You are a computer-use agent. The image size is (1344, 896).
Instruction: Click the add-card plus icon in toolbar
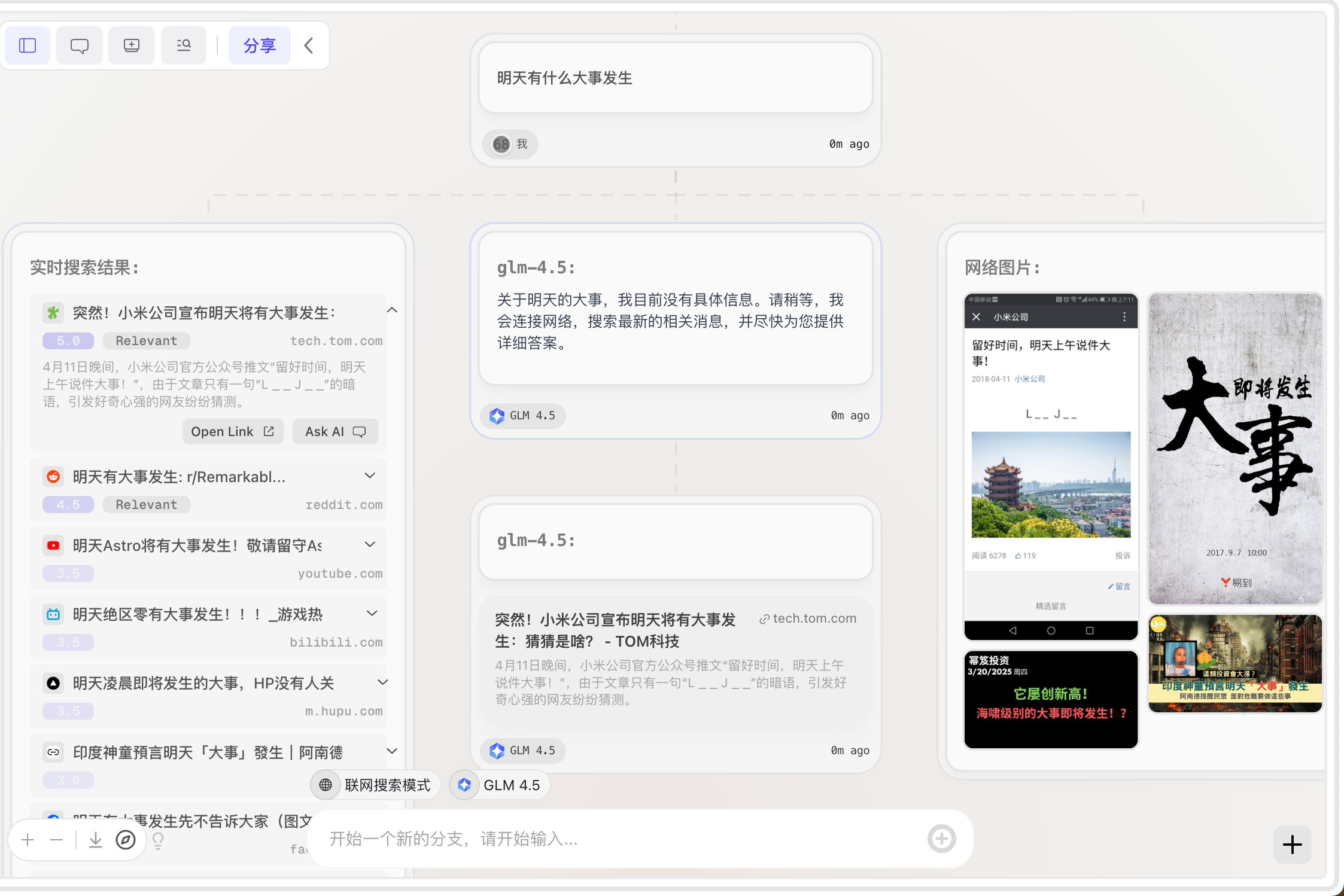[132, 45]
